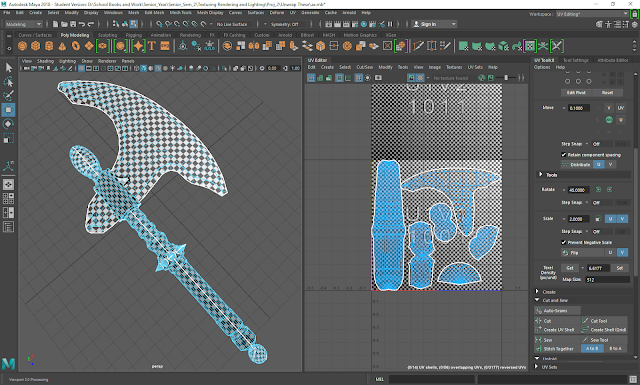Click the Edit Pivot button

coord(576,93)
